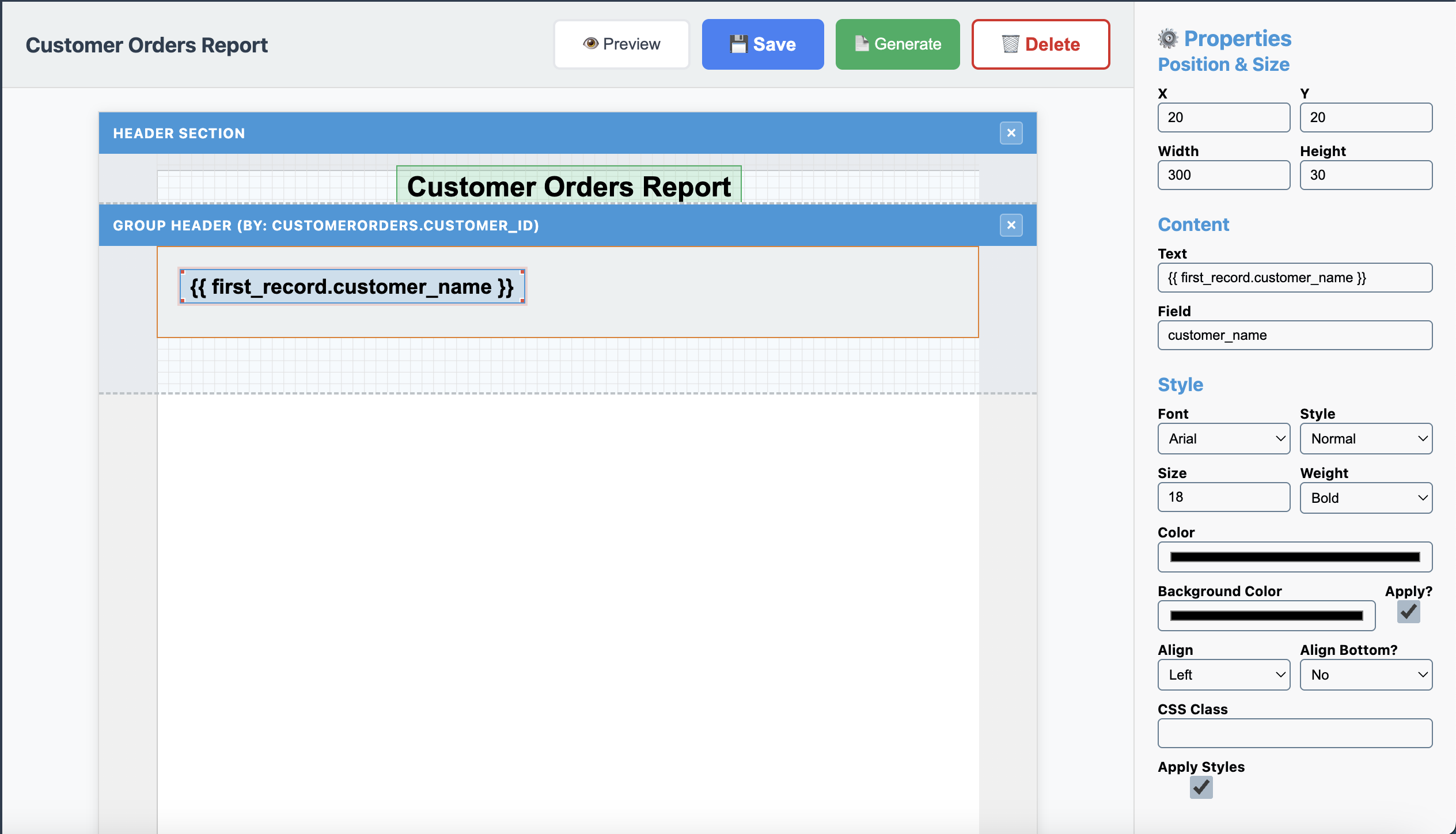
Task: Close the Header Section panel
Action: pyautogui.click(x=1011, y=132)
